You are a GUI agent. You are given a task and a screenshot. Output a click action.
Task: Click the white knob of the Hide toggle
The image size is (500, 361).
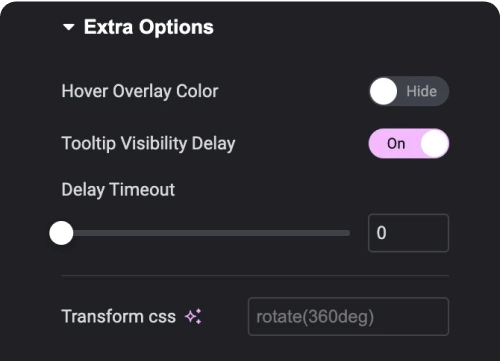383,91
